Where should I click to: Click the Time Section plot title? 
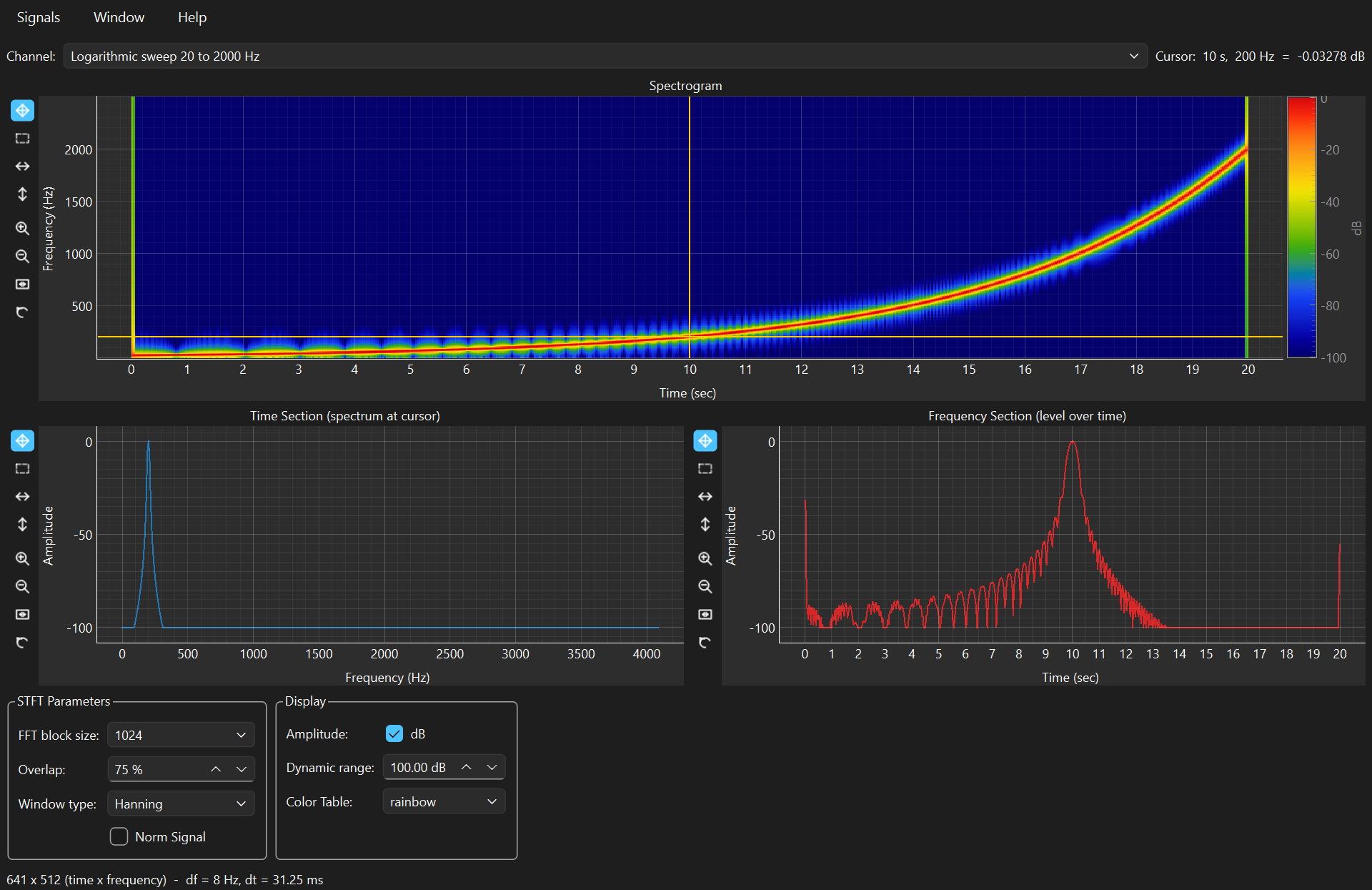[x=345, y=416]
